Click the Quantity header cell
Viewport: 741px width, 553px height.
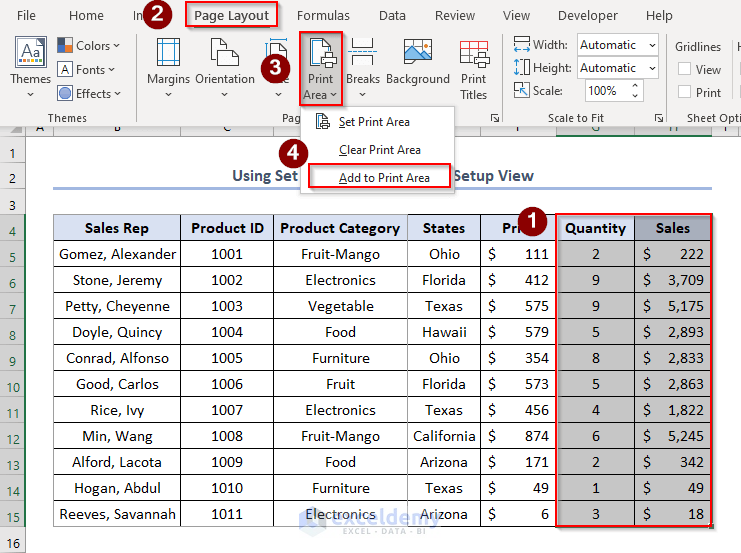click(x=595, y=228)
